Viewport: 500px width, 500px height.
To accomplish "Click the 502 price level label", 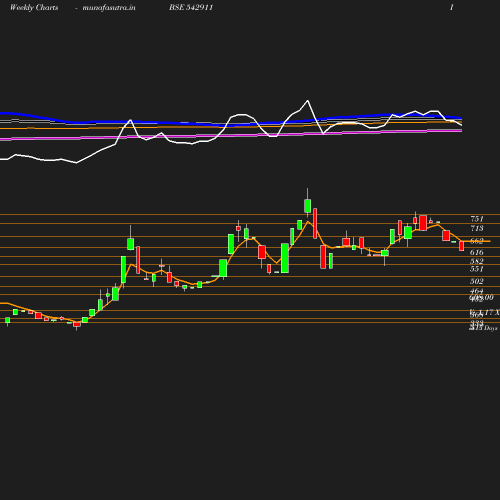I will (x=477, y=281).
